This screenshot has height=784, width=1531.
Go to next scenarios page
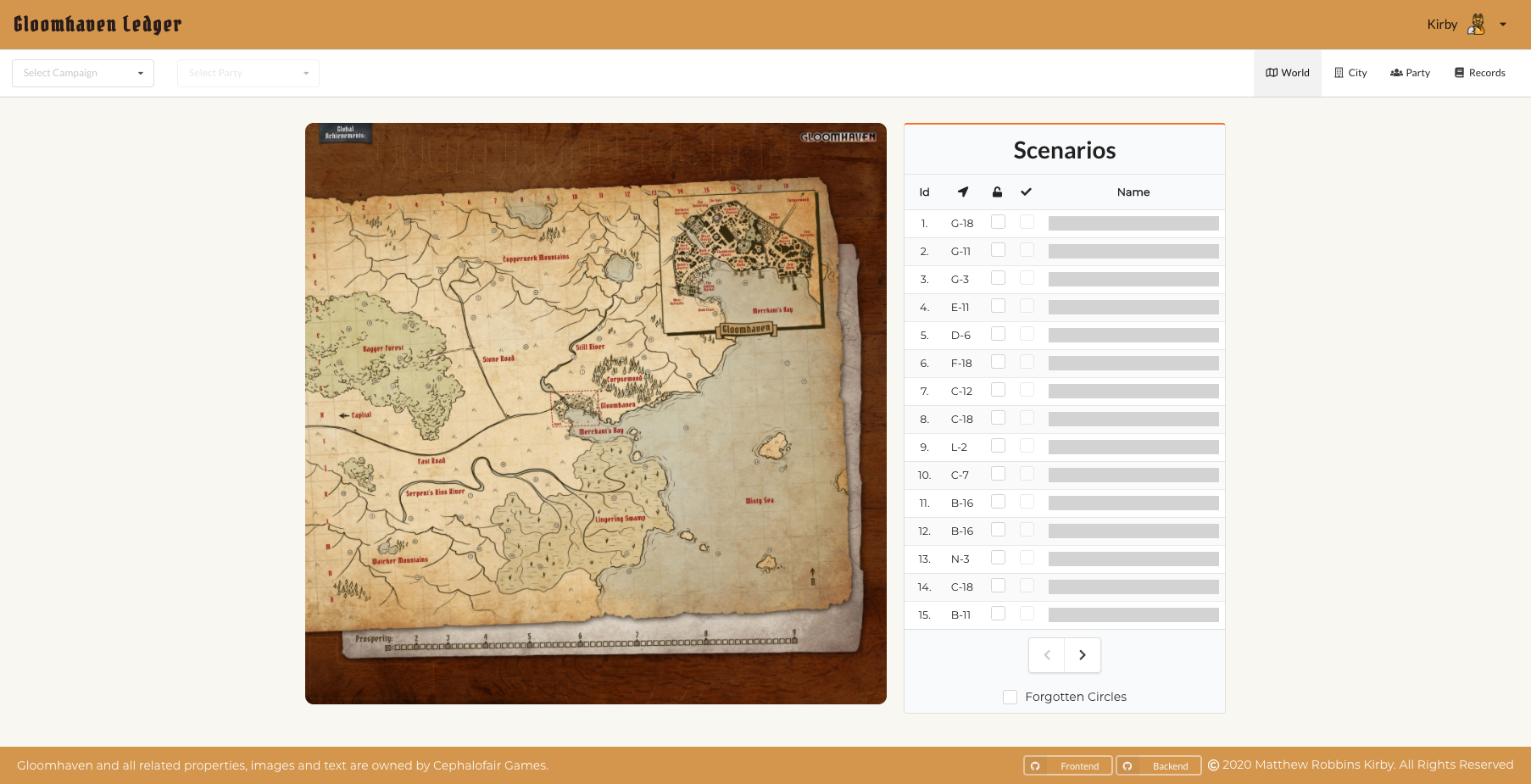point(1083,655)
